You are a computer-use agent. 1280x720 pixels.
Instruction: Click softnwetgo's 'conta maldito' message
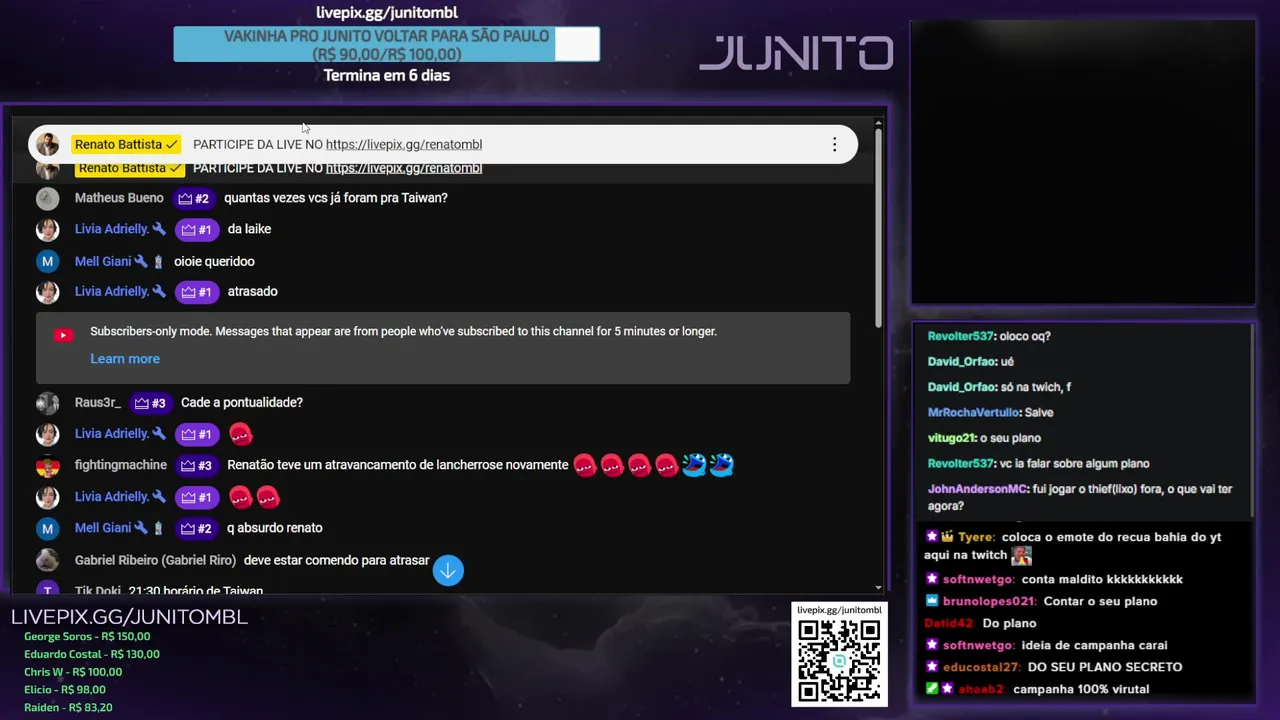[x=1102, y=579]
